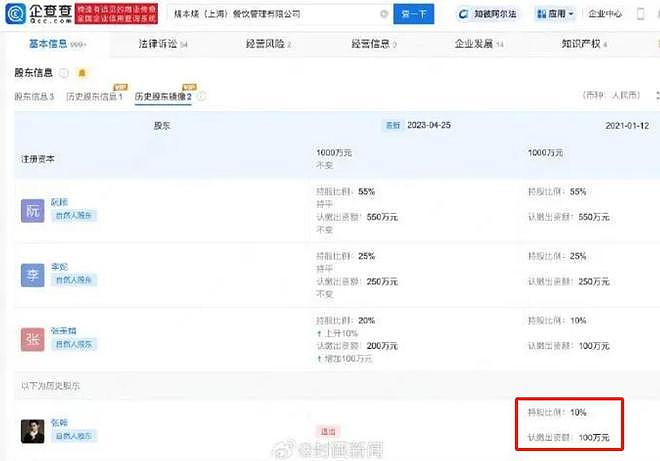Click 自然人股东 tag in the pink 张 row
The image size is (660, 461).
tap(74, 344)
